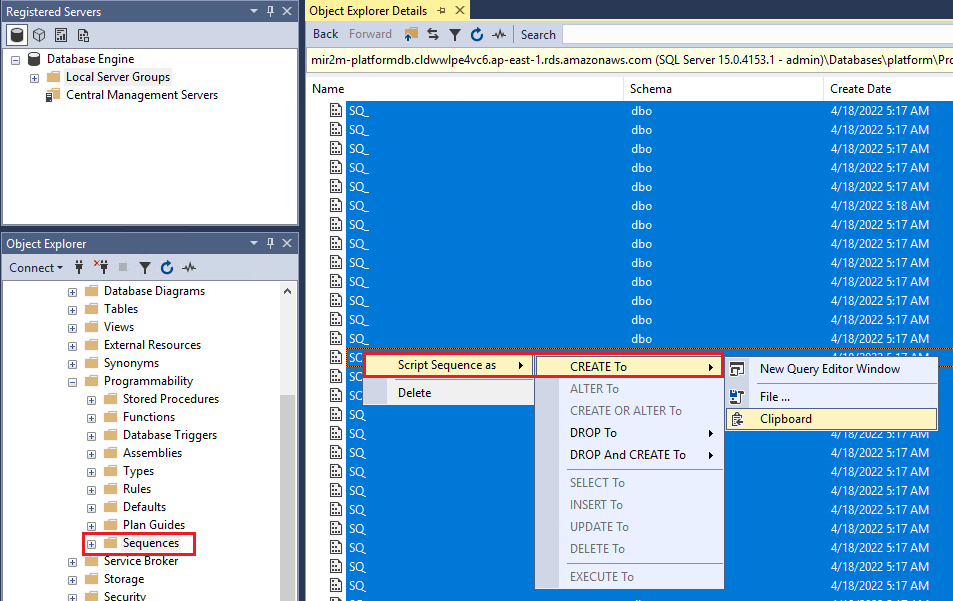Click Connect Object Explorer plug icon
Image resolution: width=953 pixels, height=601 pixels.
pos(79,267)
